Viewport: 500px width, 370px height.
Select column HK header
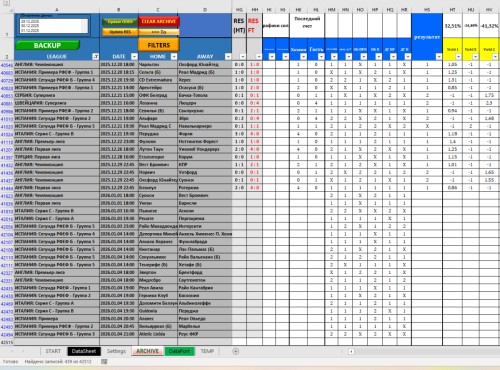click(298, 10)
